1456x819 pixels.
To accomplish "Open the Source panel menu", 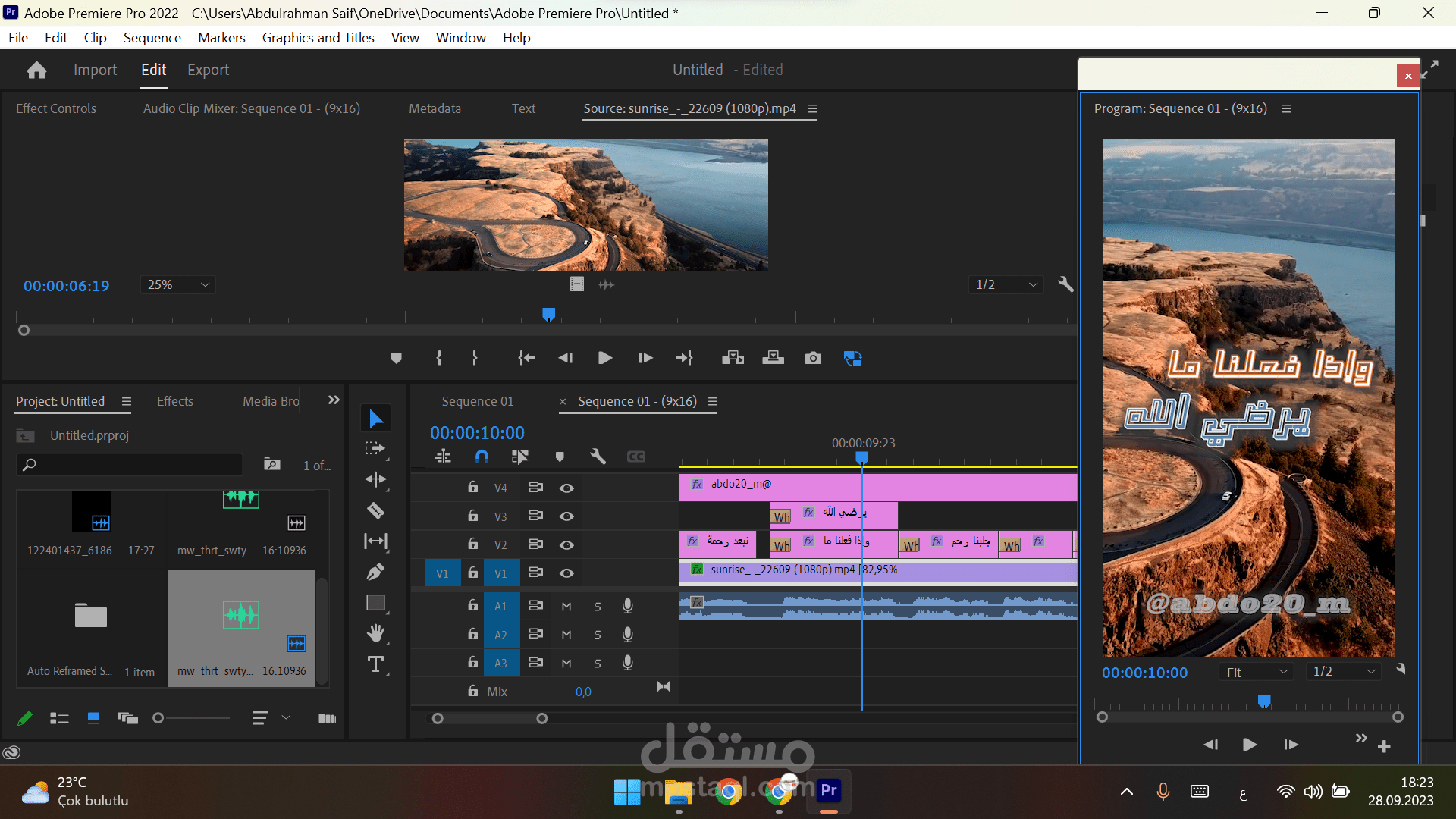I will [x=813, y=108].
